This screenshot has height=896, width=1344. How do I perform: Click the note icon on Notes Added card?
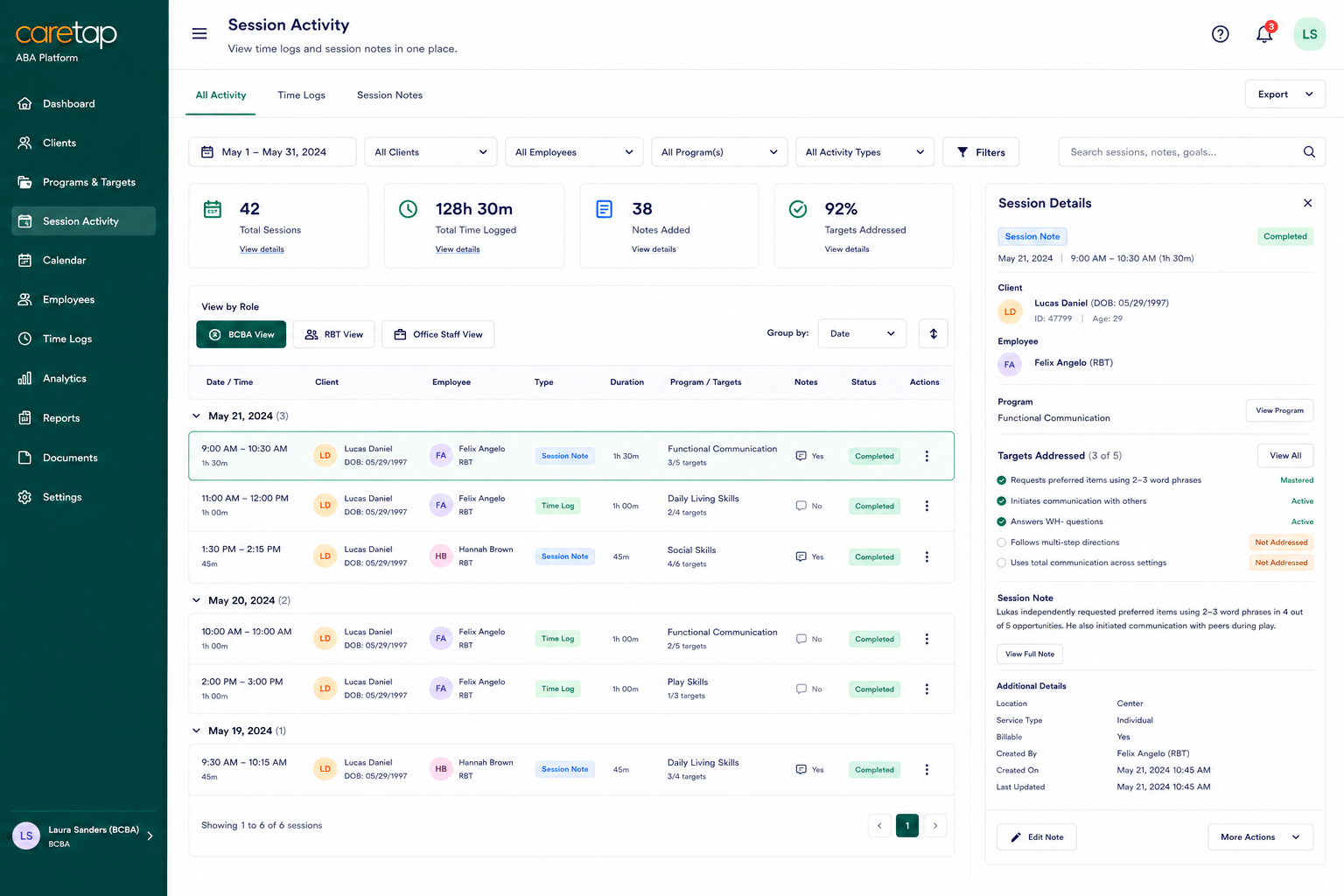point(604,209)
